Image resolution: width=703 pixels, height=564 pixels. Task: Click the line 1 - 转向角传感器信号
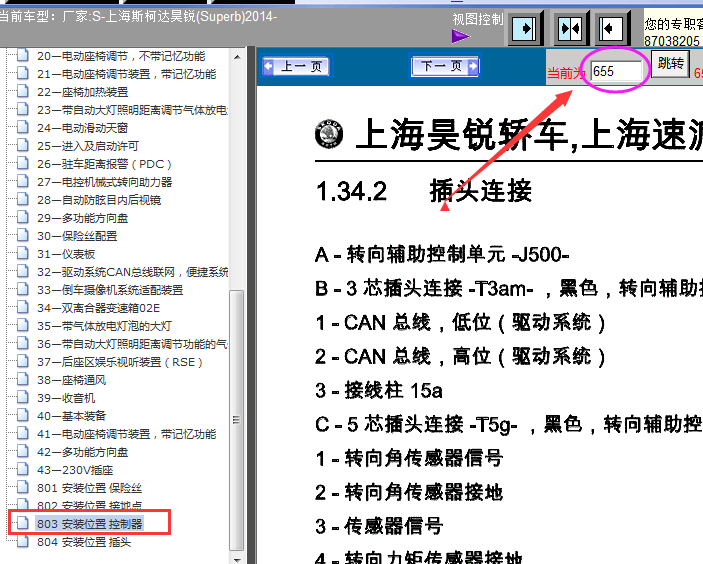(x=409, y=458)
